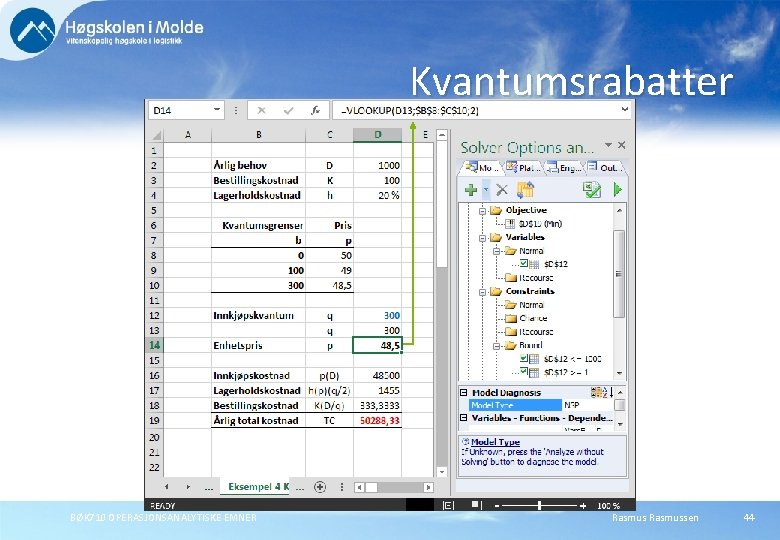Open the dropdown arrow beside the green plus
The width and height of the screenshot is (780, 540).
tap(486, 189)
